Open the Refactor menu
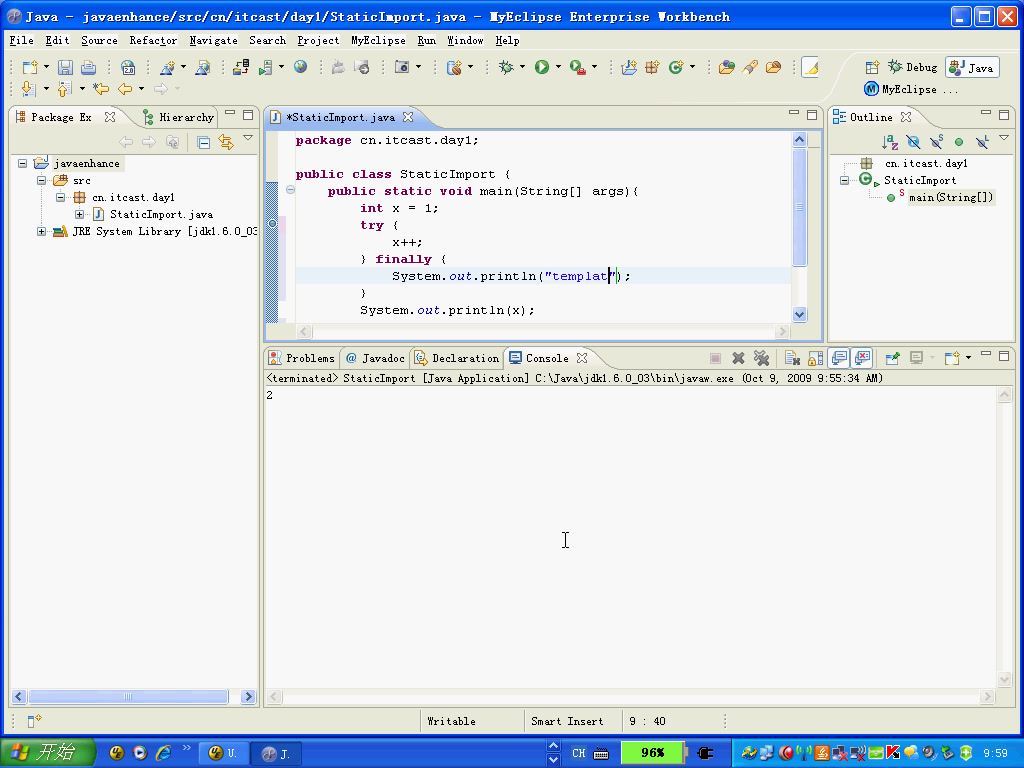Screen dimensions: 1024x768 pos(153,41)
